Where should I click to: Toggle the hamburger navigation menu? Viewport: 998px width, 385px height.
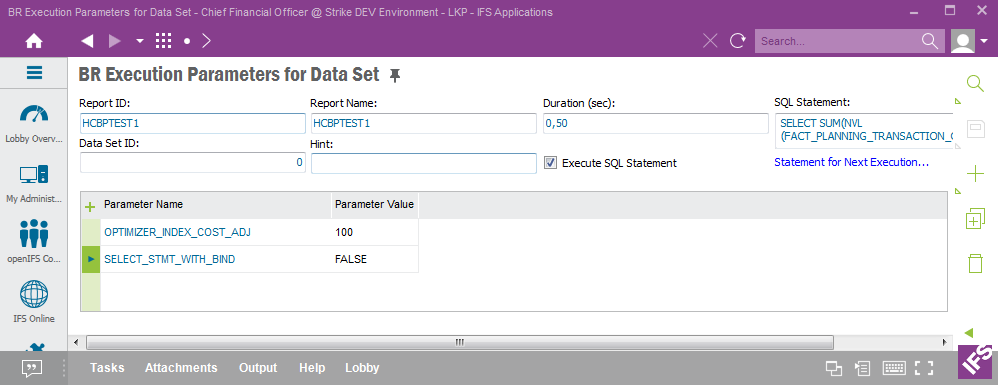pos(34,73)
